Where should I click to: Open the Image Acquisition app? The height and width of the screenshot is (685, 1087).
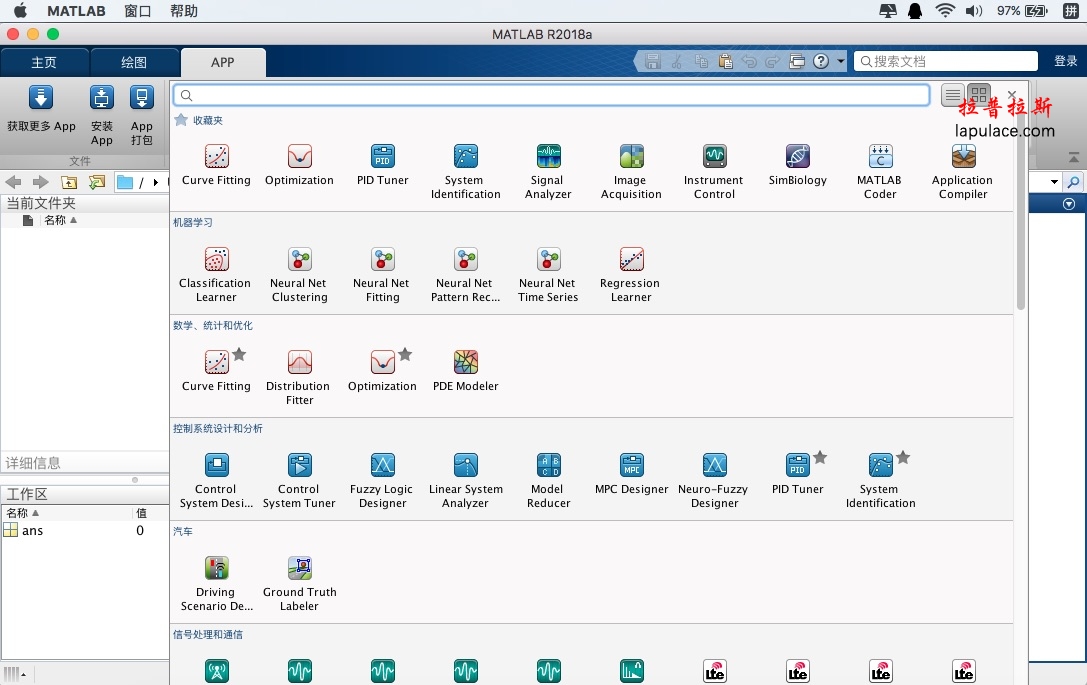pyautogui.click(x=631, y=172)
